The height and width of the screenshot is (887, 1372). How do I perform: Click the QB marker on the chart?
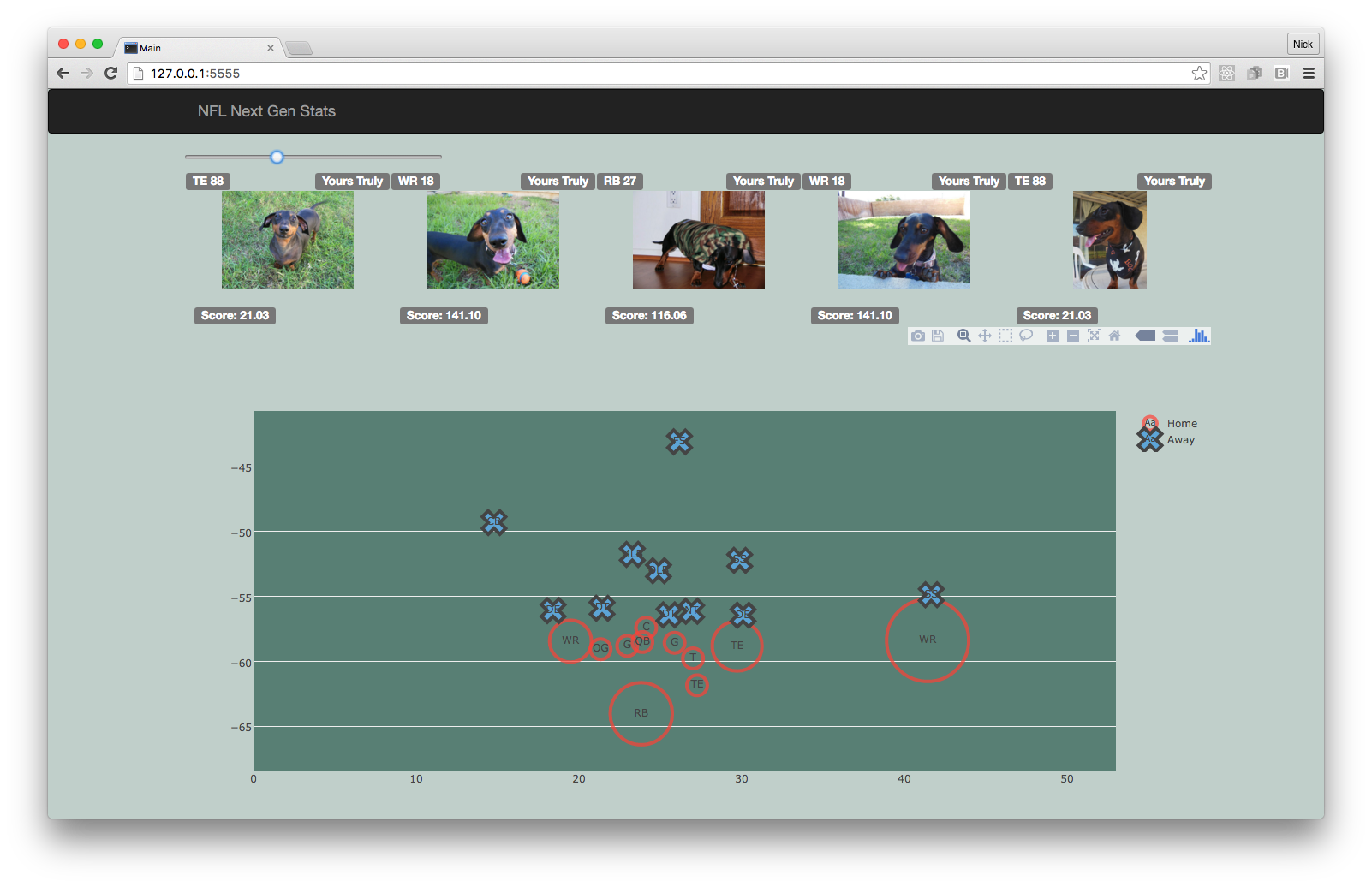pyautogui.click(x=642, y=641)
